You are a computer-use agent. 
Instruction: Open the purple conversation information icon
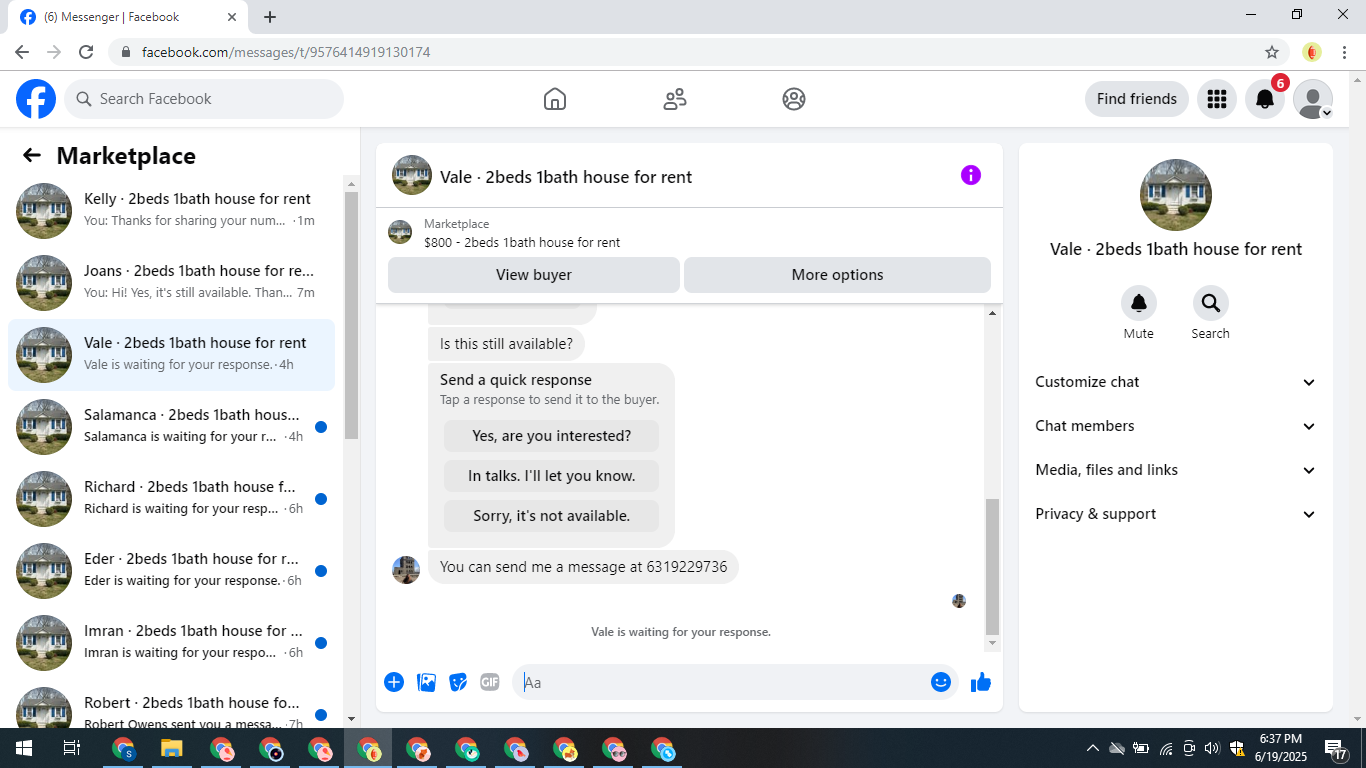[971, 175]
